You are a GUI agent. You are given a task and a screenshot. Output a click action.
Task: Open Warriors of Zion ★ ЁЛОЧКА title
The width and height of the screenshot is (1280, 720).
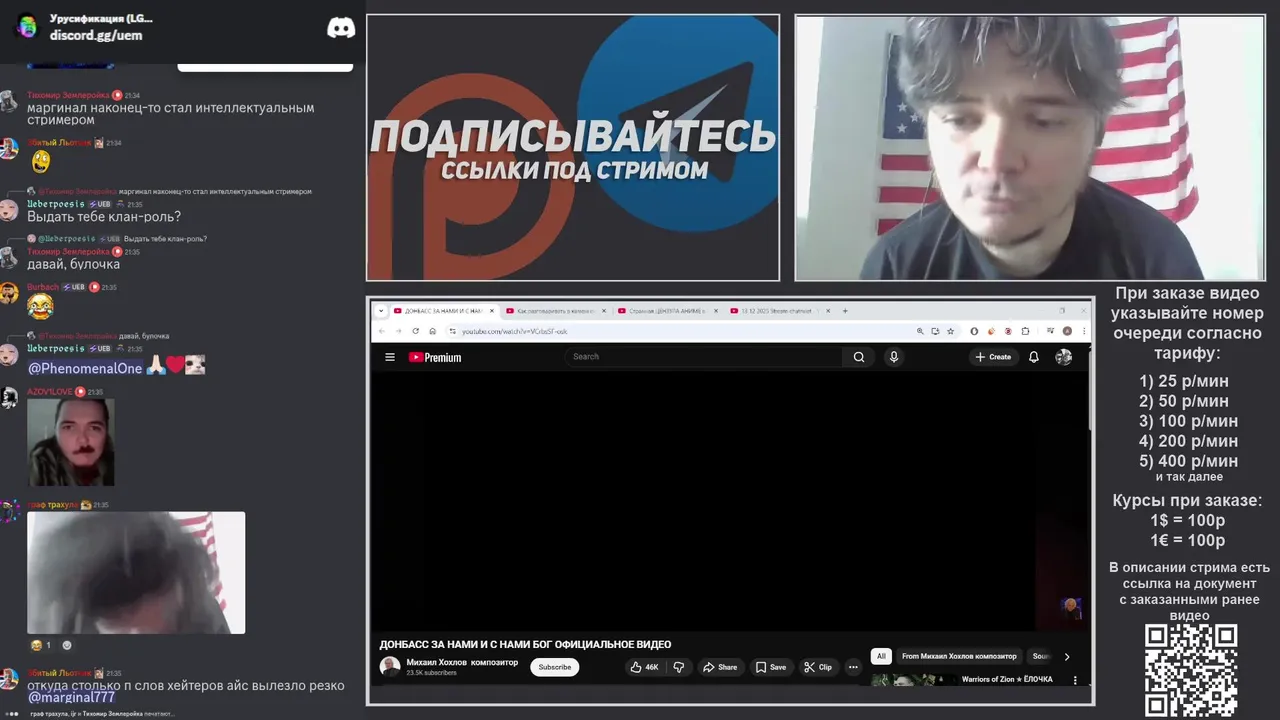[1007, 680]
